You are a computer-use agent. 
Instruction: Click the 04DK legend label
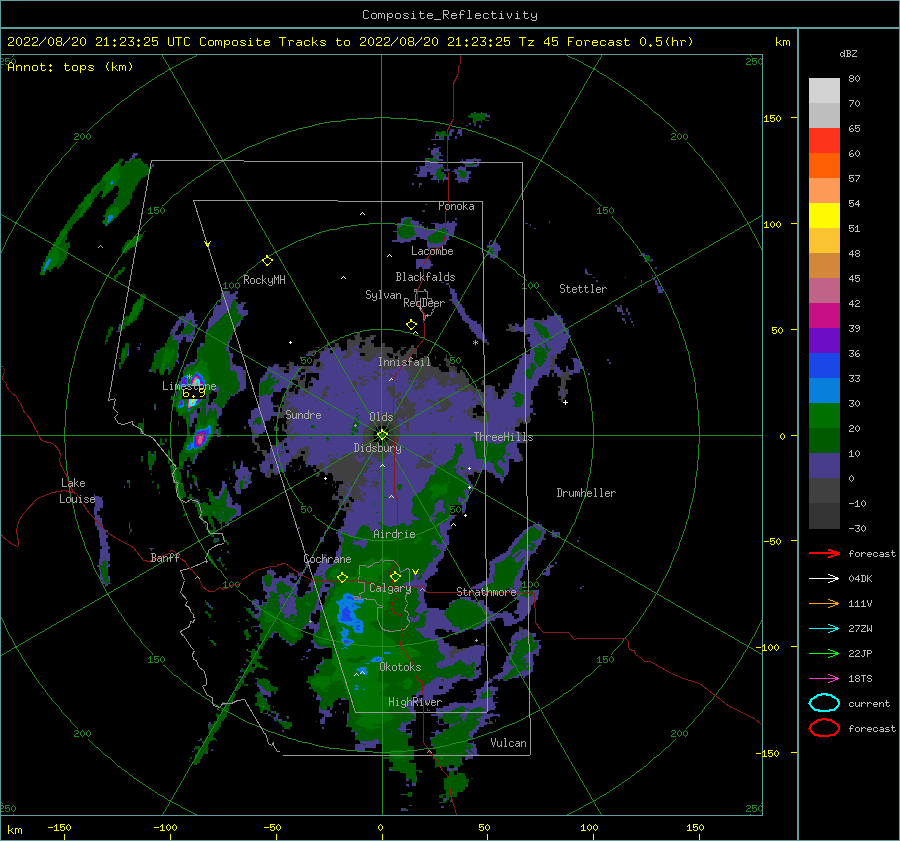pos(860,578)
